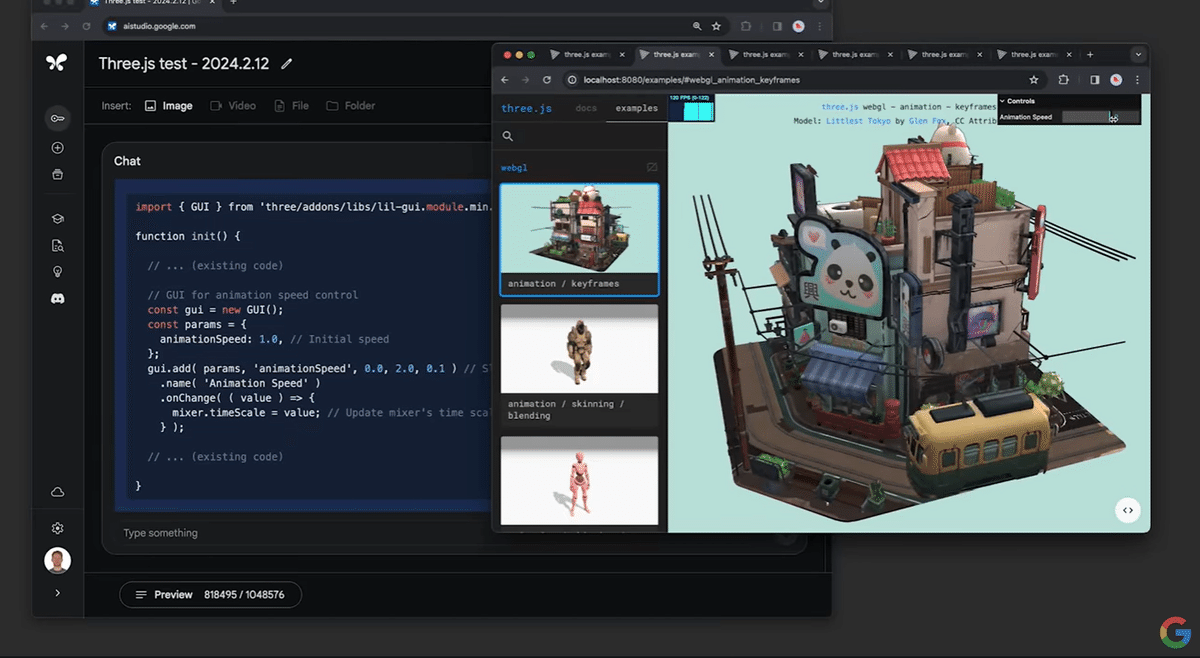The height and width of the screenshot is (658, 1200).
Task: Open settings gear in AI Studio sidebar
Action: click(x=57, y=528)
